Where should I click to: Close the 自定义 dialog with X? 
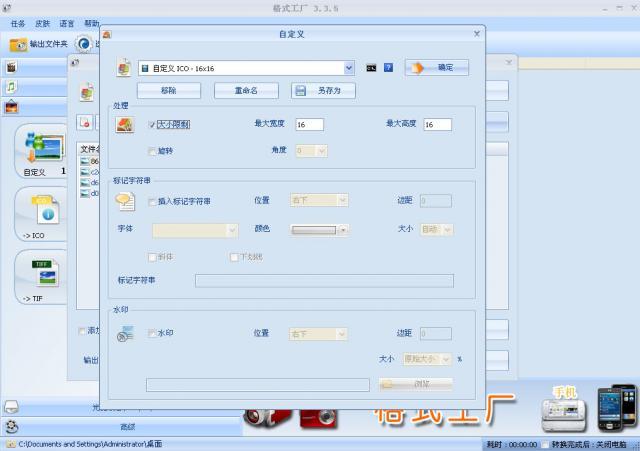[477, 34]
